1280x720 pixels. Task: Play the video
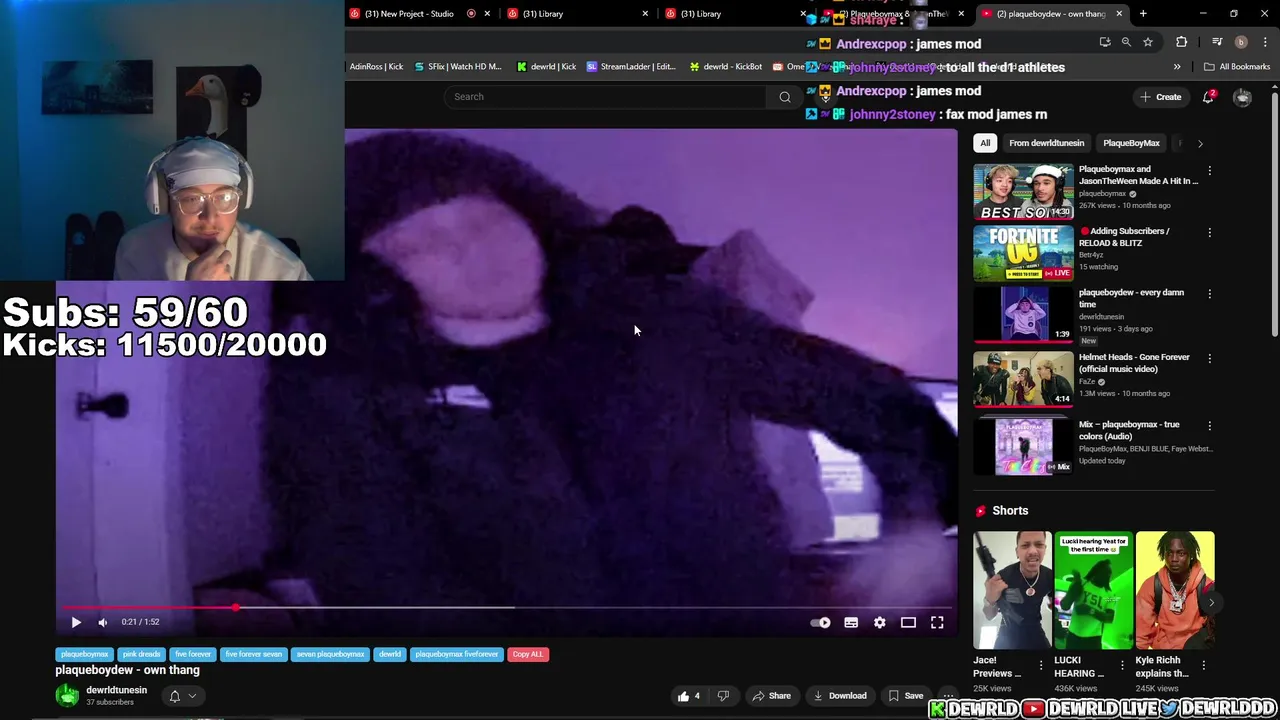coord(76,622)
